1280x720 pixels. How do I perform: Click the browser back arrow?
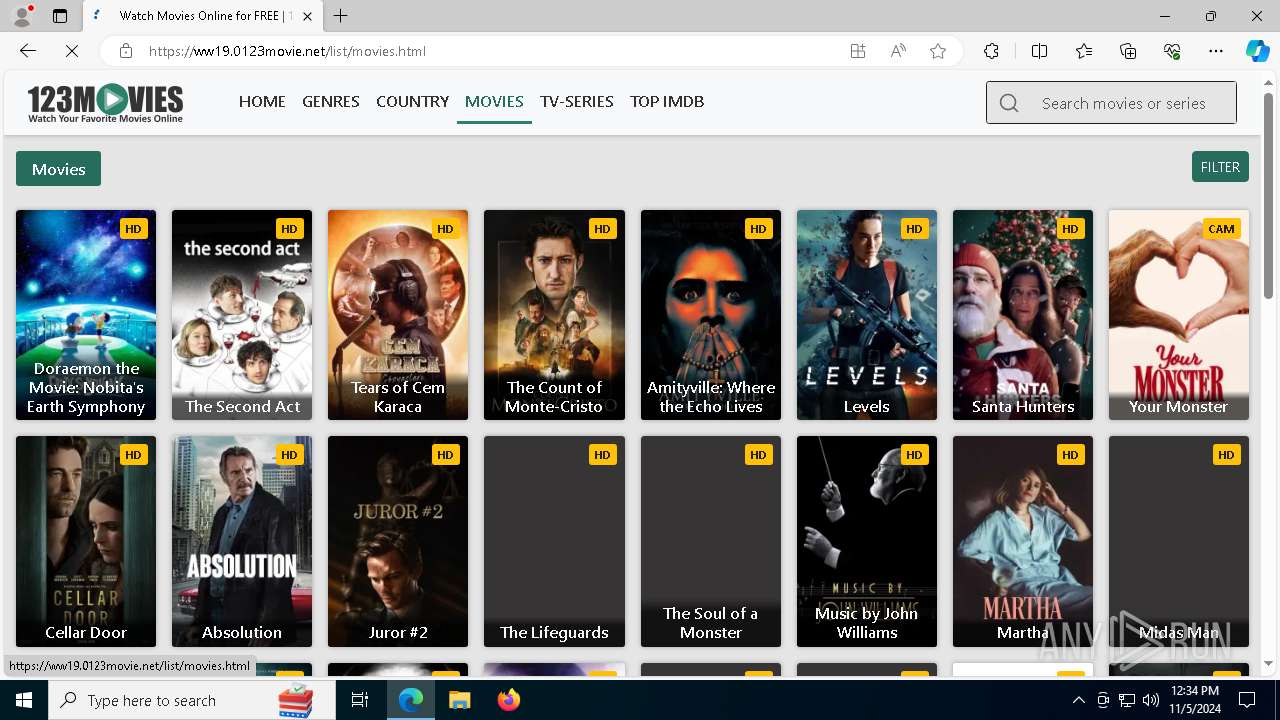tap(28, 51)
